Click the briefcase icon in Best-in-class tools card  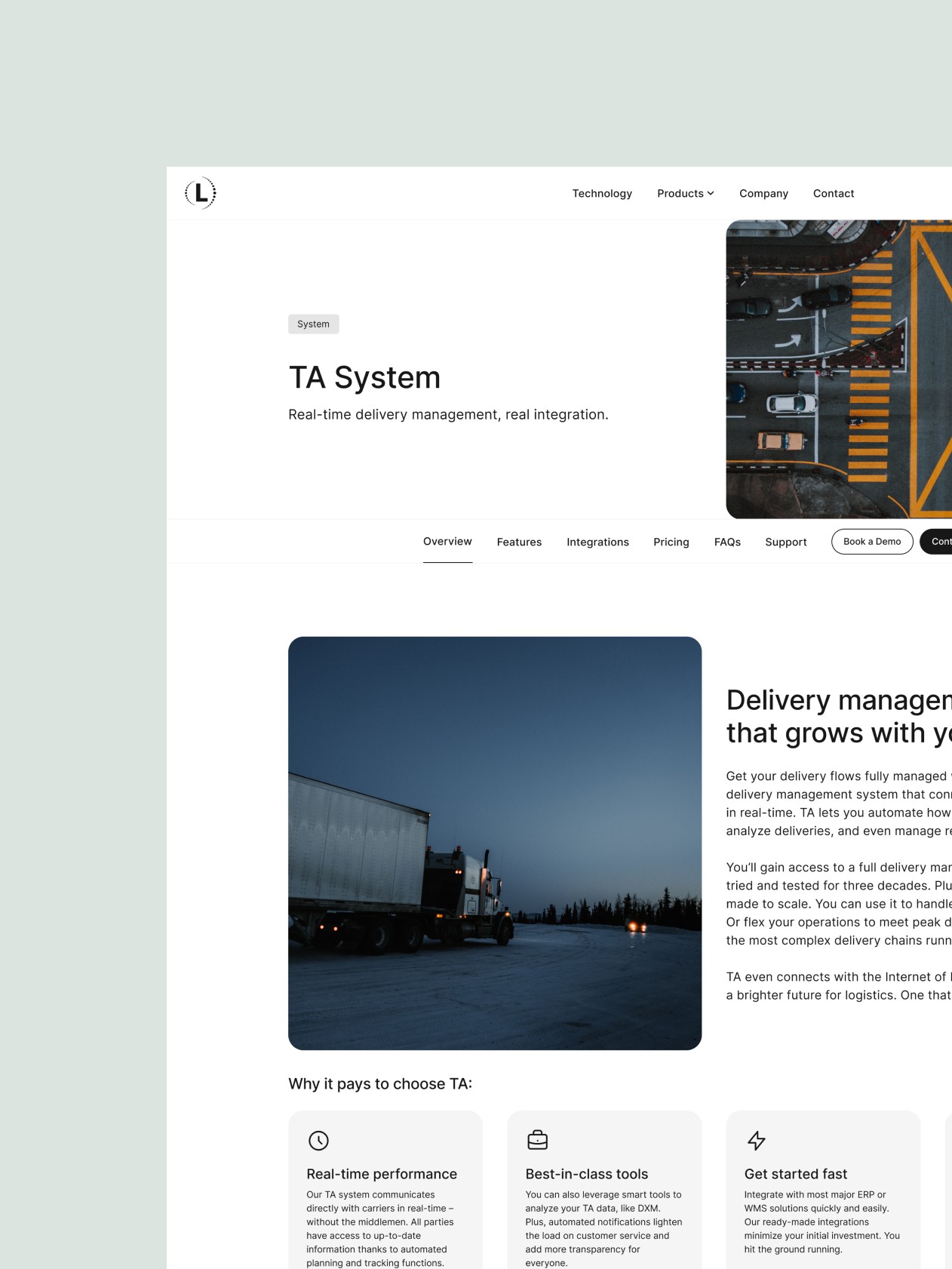(x=537, y=1140)
